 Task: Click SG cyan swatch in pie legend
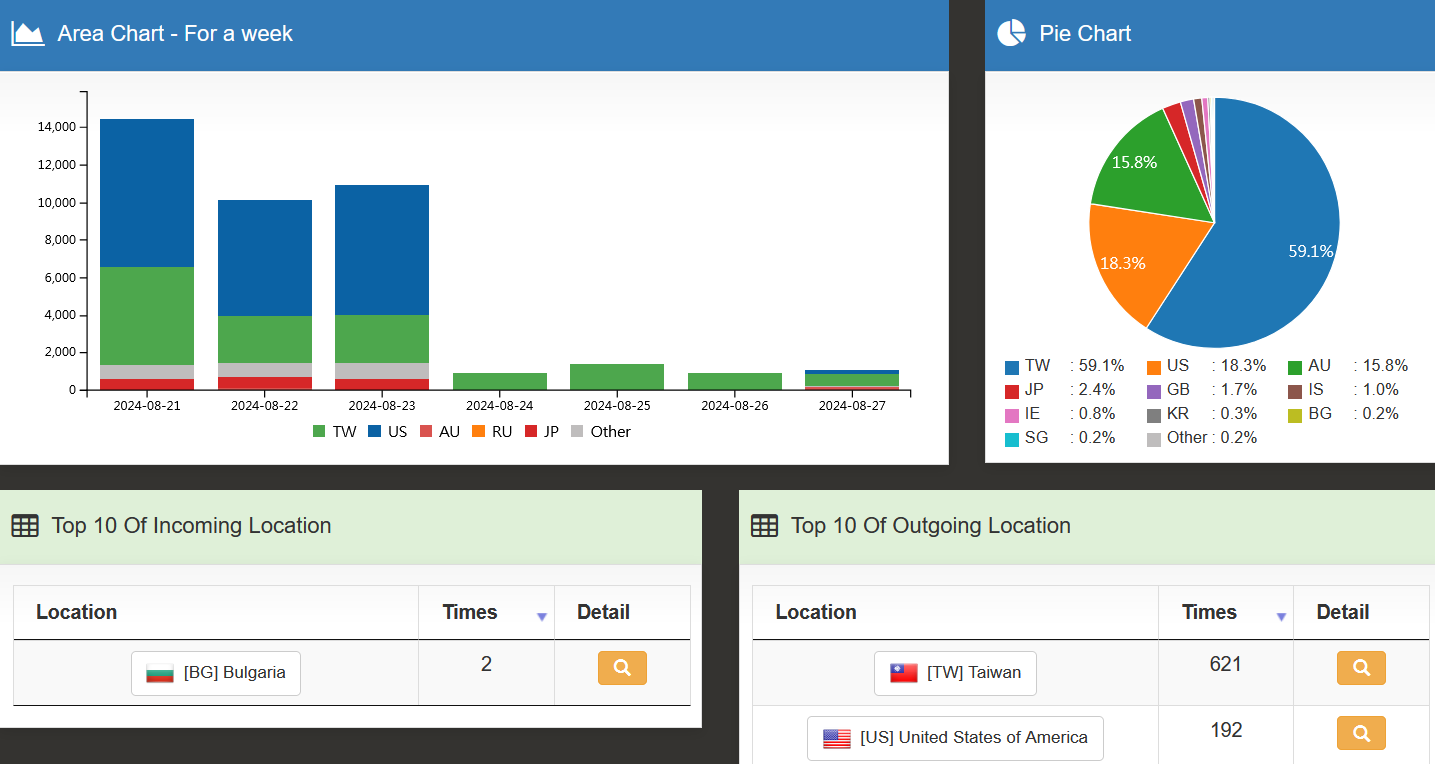1012,439
